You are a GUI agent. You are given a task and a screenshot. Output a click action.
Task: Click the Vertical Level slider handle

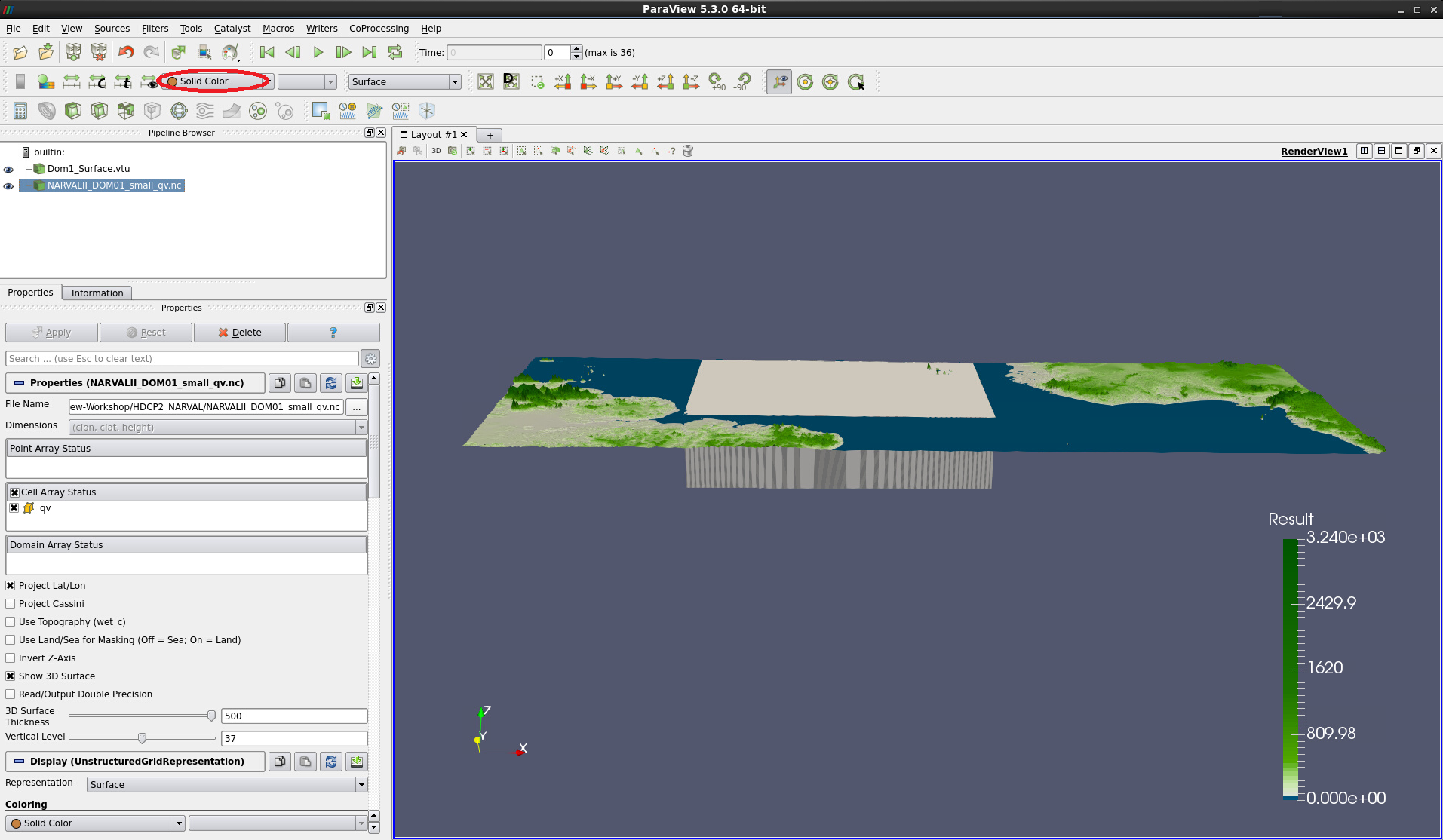(x=142, y=738)
